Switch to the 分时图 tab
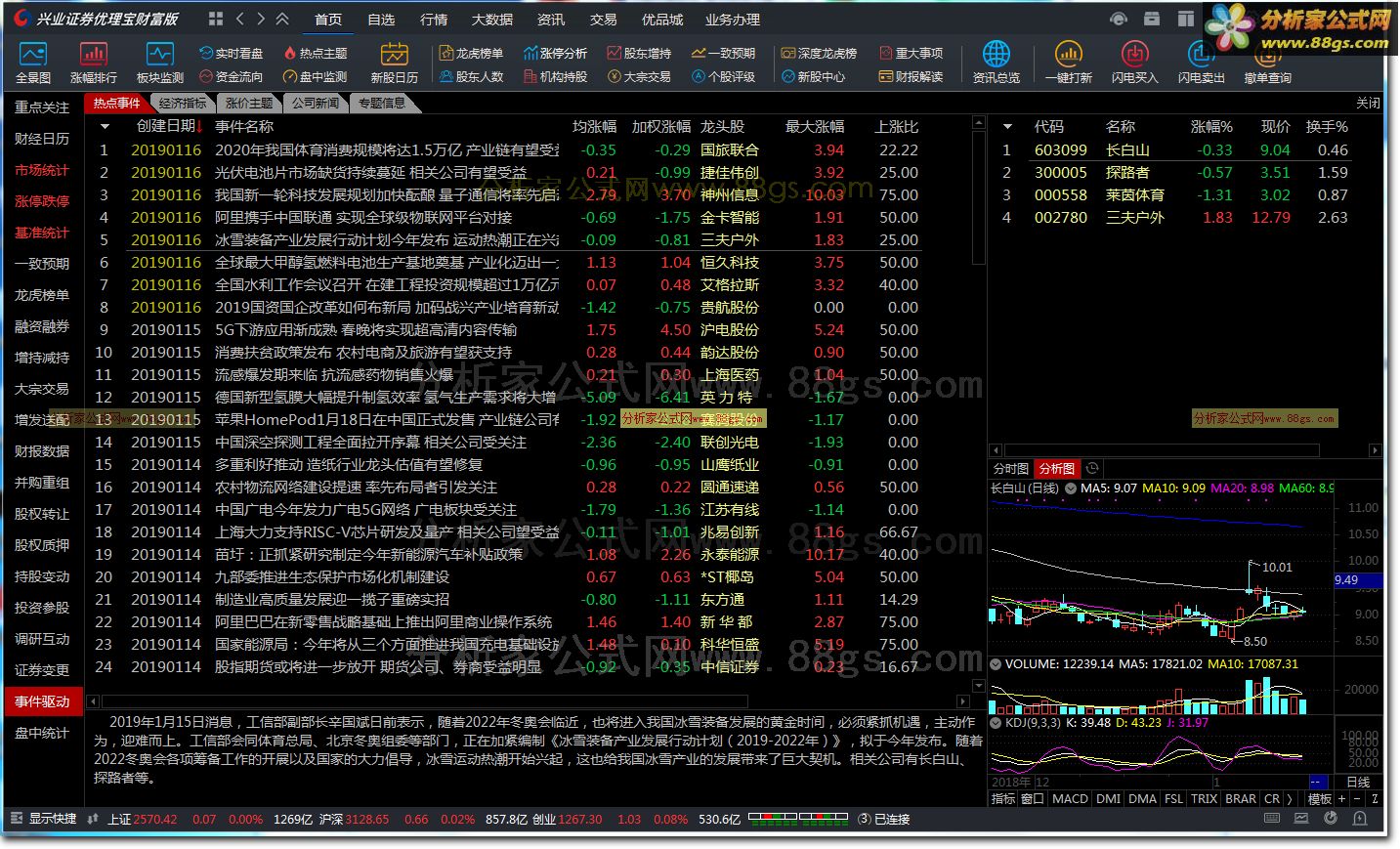Image resolution: width=1400 pixels, height=849 pixels. [x=1011, y=469]
